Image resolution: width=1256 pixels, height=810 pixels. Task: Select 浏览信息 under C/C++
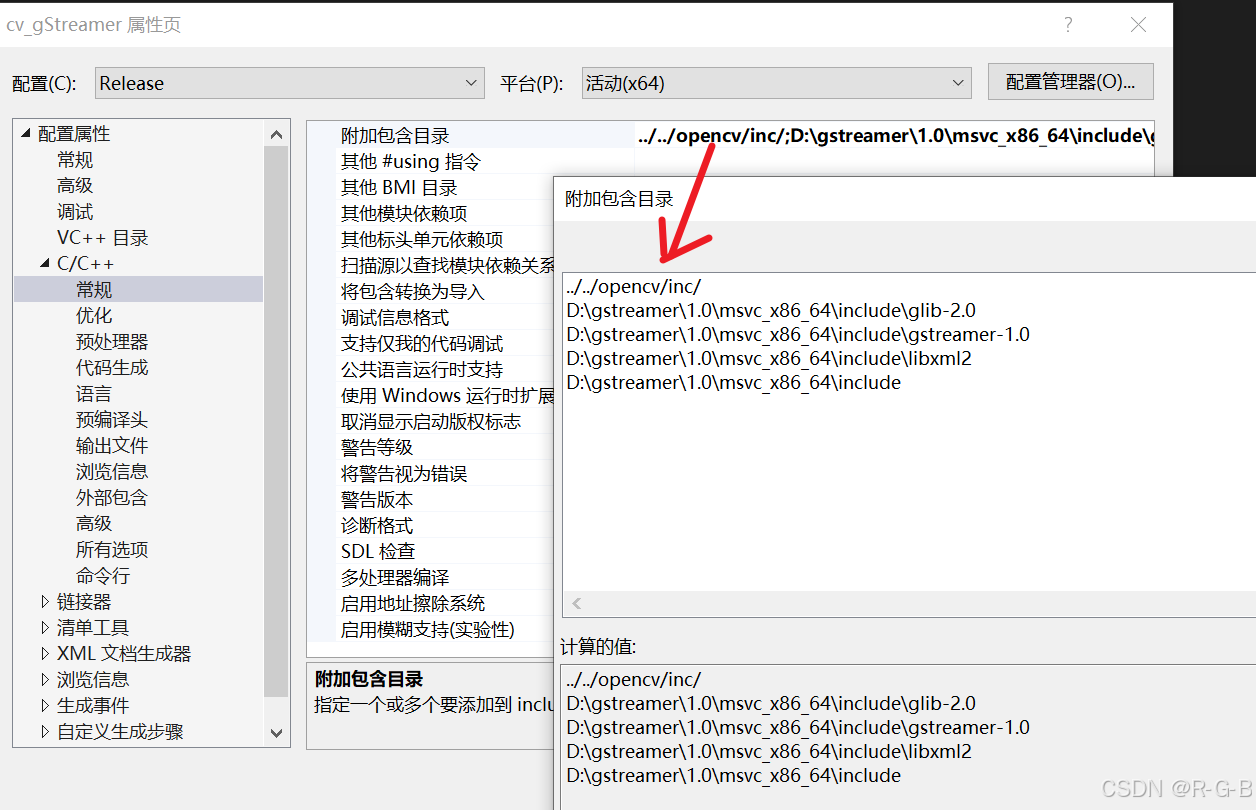coord(112,472)
